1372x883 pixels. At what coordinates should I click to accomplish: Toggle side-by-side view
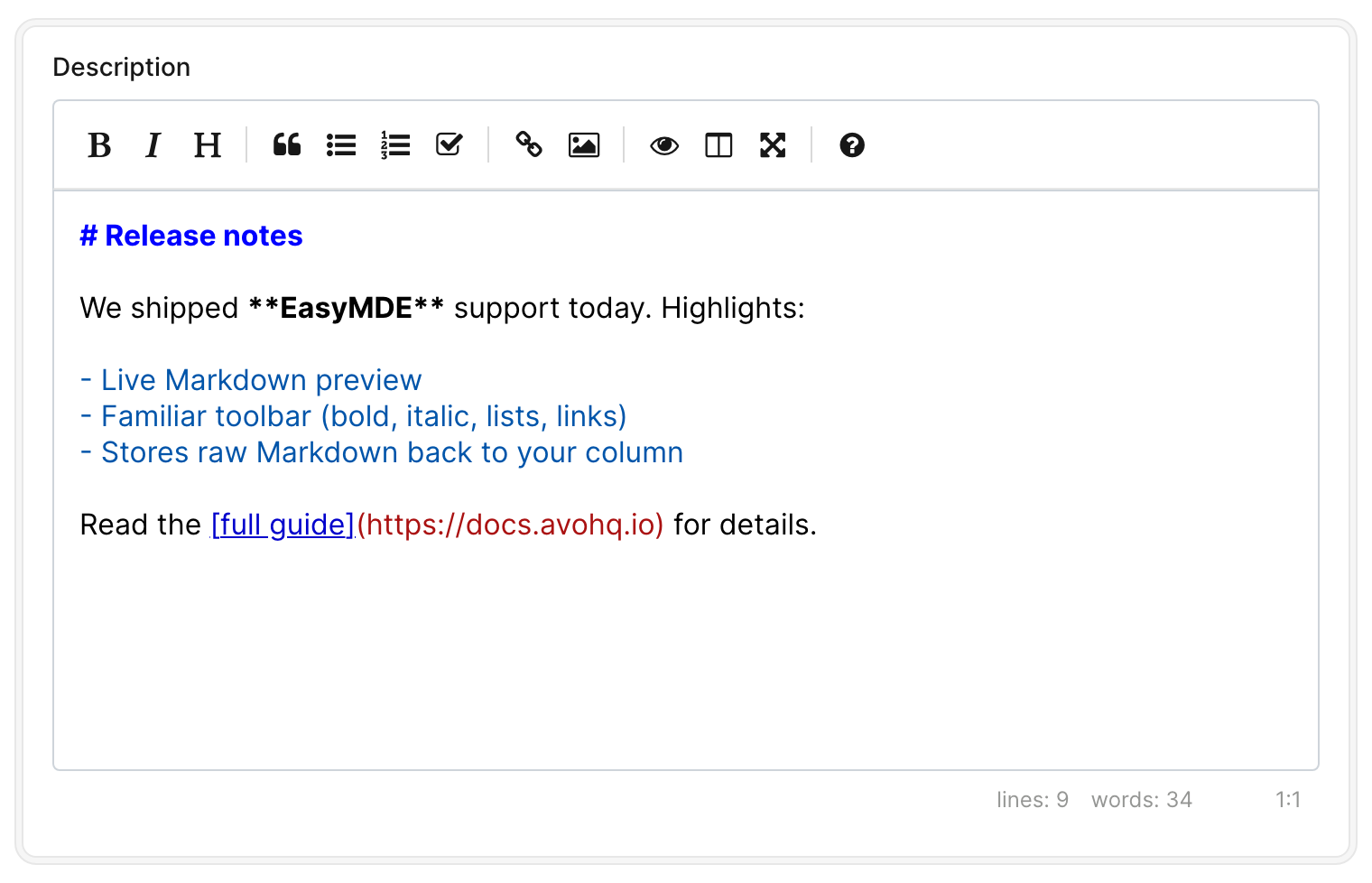pyautogui.click(x=718, y=145)
